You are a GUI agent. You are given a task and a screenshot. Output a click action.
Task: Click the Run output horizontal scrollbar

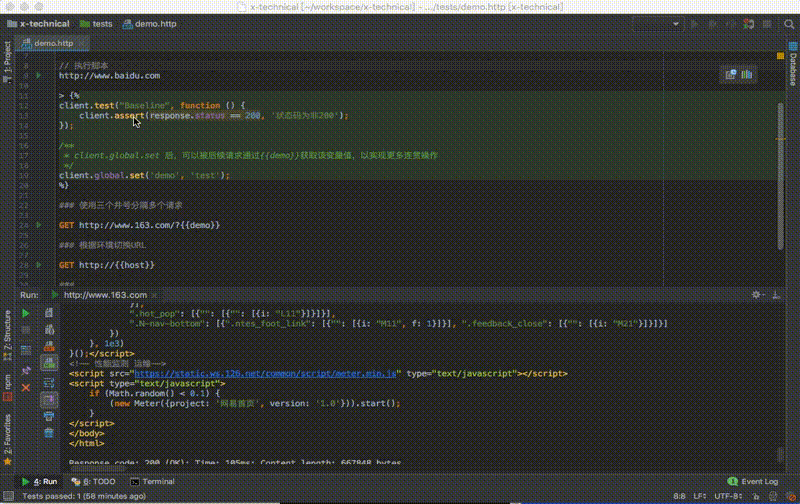pyautogui.click(x=98, y=468)
